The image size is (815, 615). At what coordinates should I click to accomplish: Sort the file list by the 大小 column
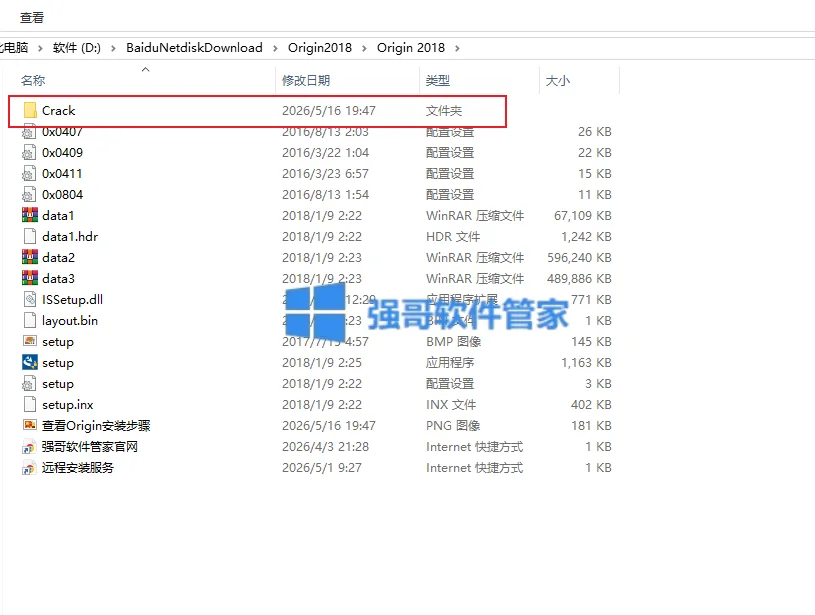coord(558,81)
